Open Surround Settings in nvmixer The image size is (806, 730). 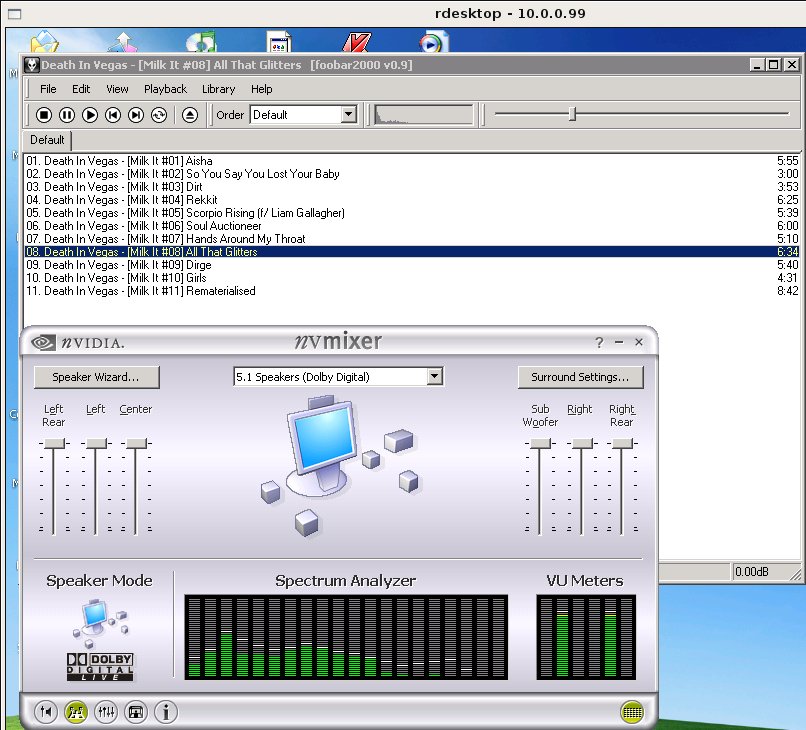[580, 377]
